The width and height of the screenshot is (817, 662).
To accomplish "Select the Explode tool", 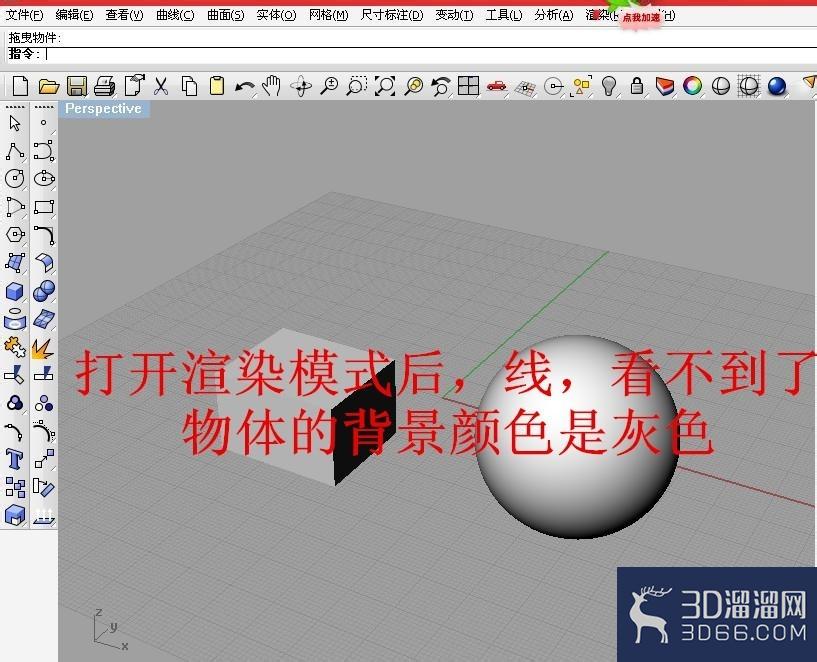I will point(43,348).
